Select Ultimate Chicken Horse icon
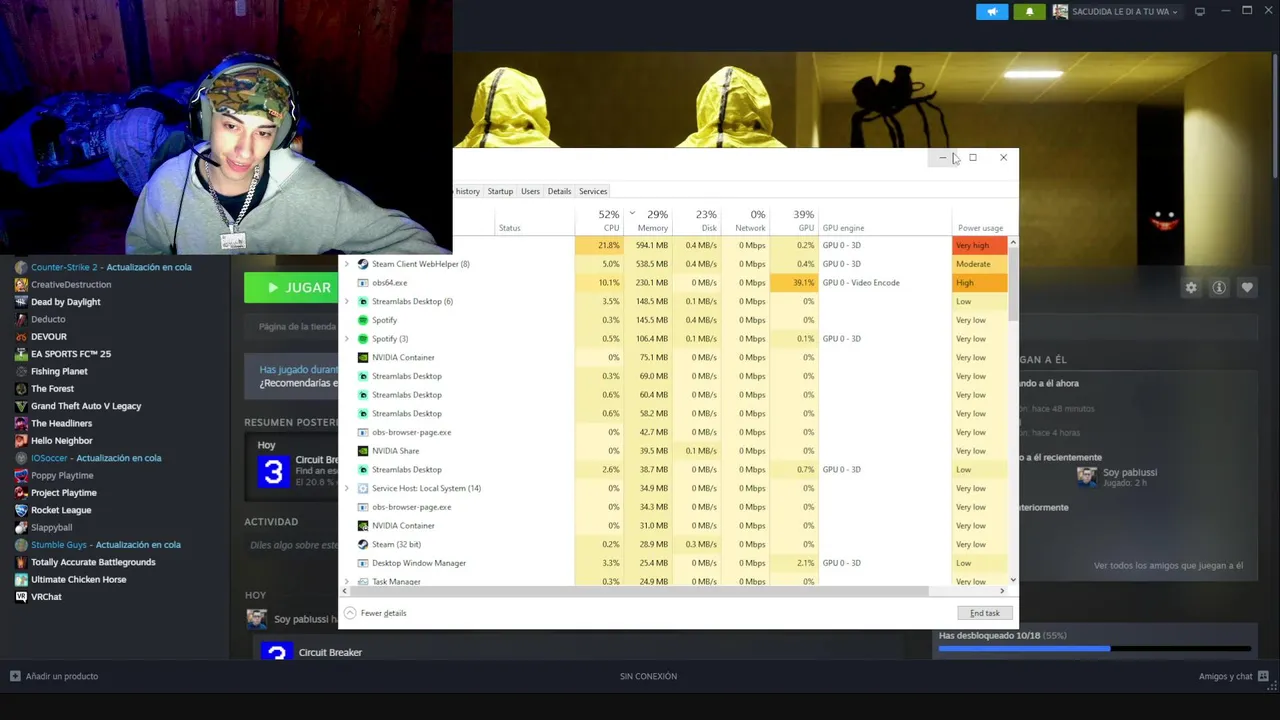This screenshot has width=1280, height=720. [21, 579]
